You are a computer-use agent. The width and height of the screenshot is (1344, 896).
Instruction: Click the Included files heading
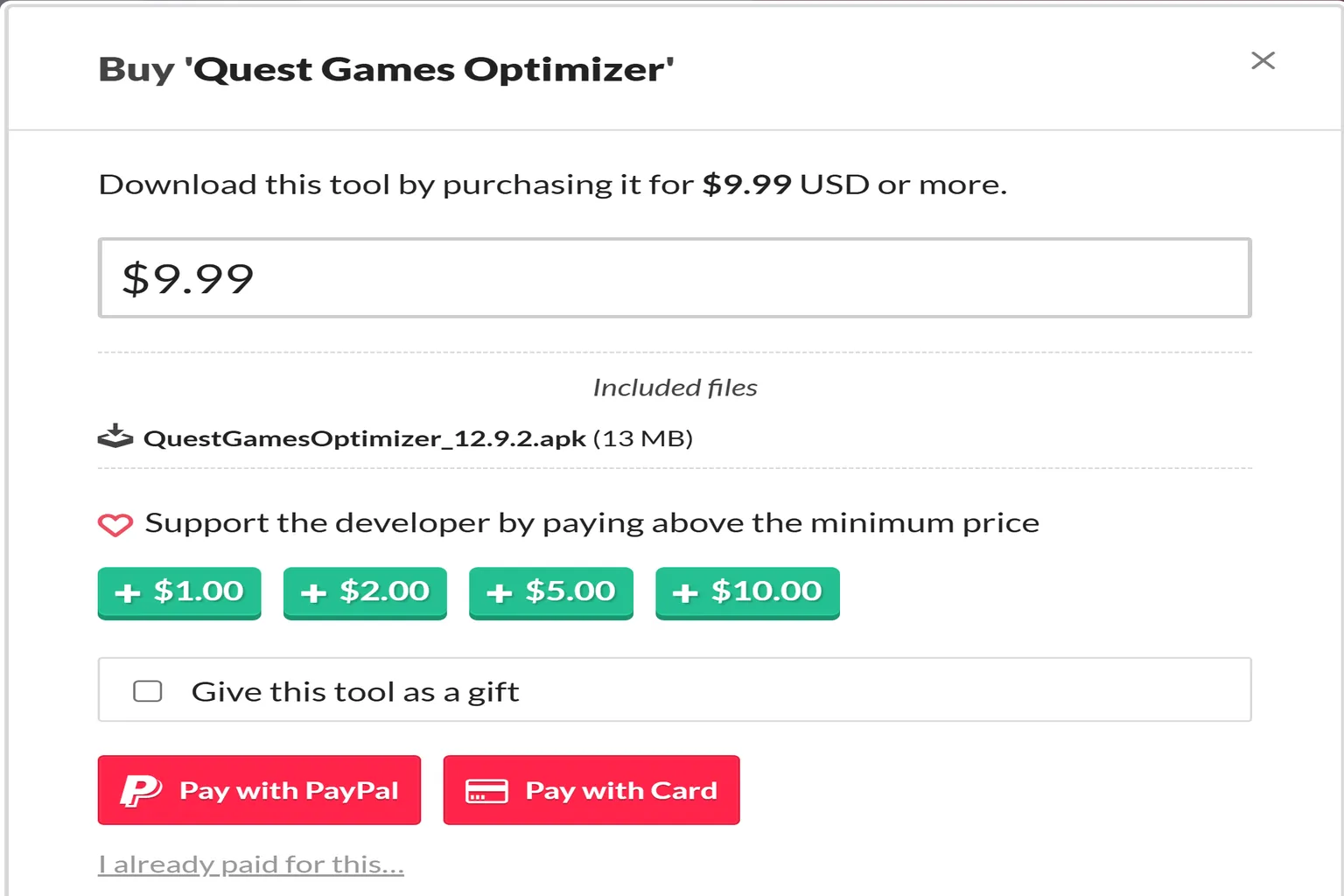coord(674,387)
